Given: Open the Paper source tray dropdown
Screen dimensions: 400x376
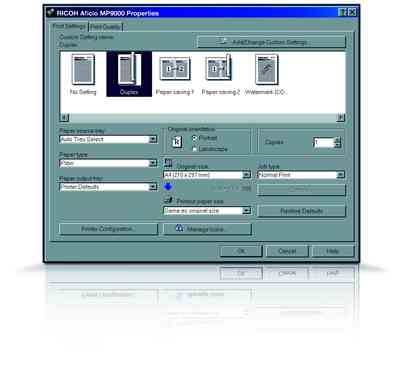Looking at the screenshot, I should click(x=153, y=139).
